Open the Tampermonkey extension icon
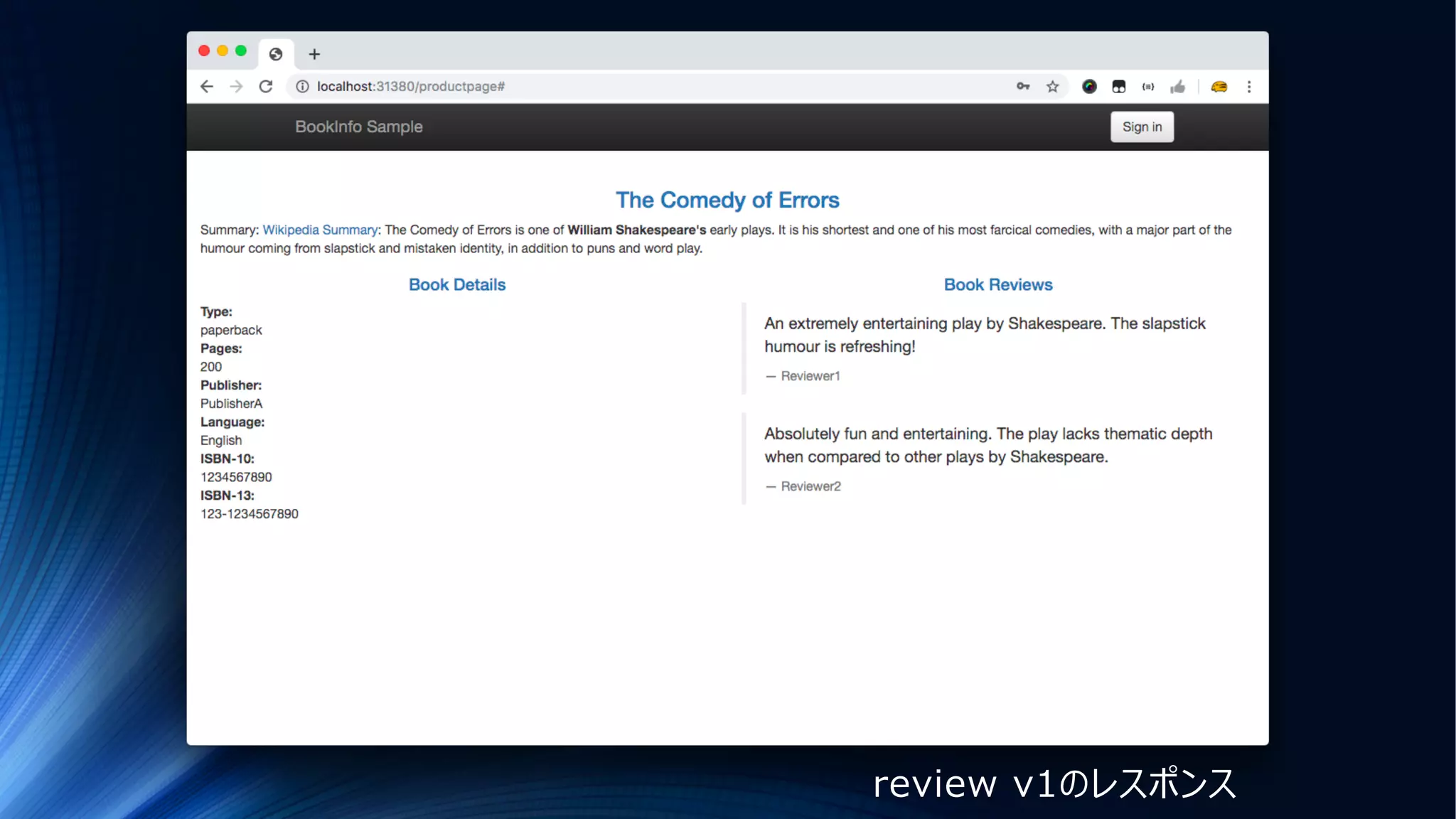 point(1119,87)
